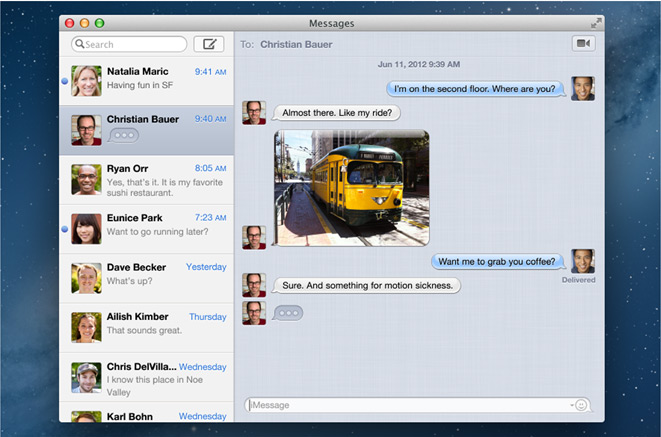Enter full screen with the arrows icon
661x437 pixels.
596,22
